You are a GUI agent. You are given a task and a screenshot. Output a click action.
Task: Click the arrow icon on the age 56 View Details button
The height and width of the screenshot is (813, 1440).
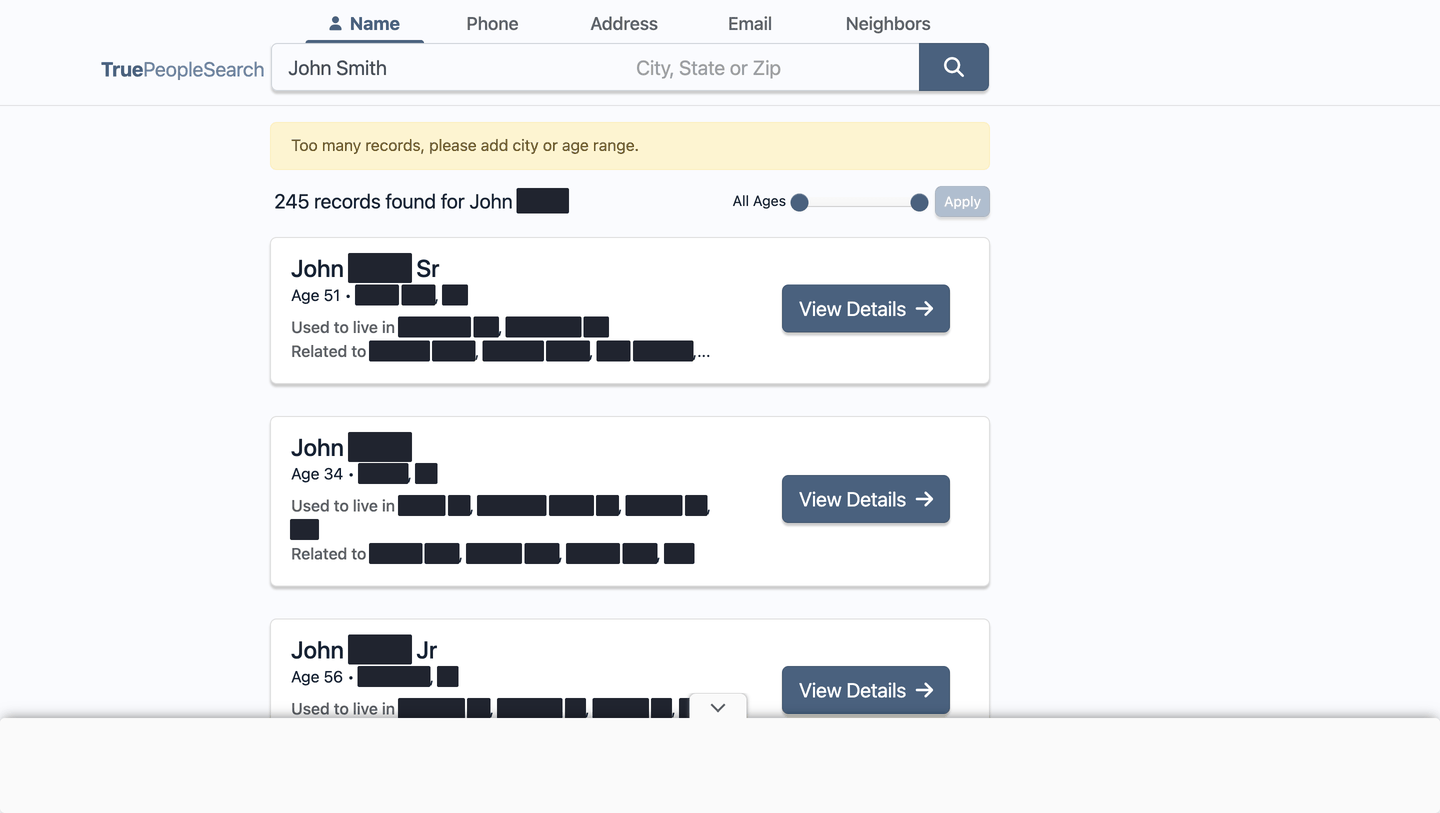coord(924,690)
